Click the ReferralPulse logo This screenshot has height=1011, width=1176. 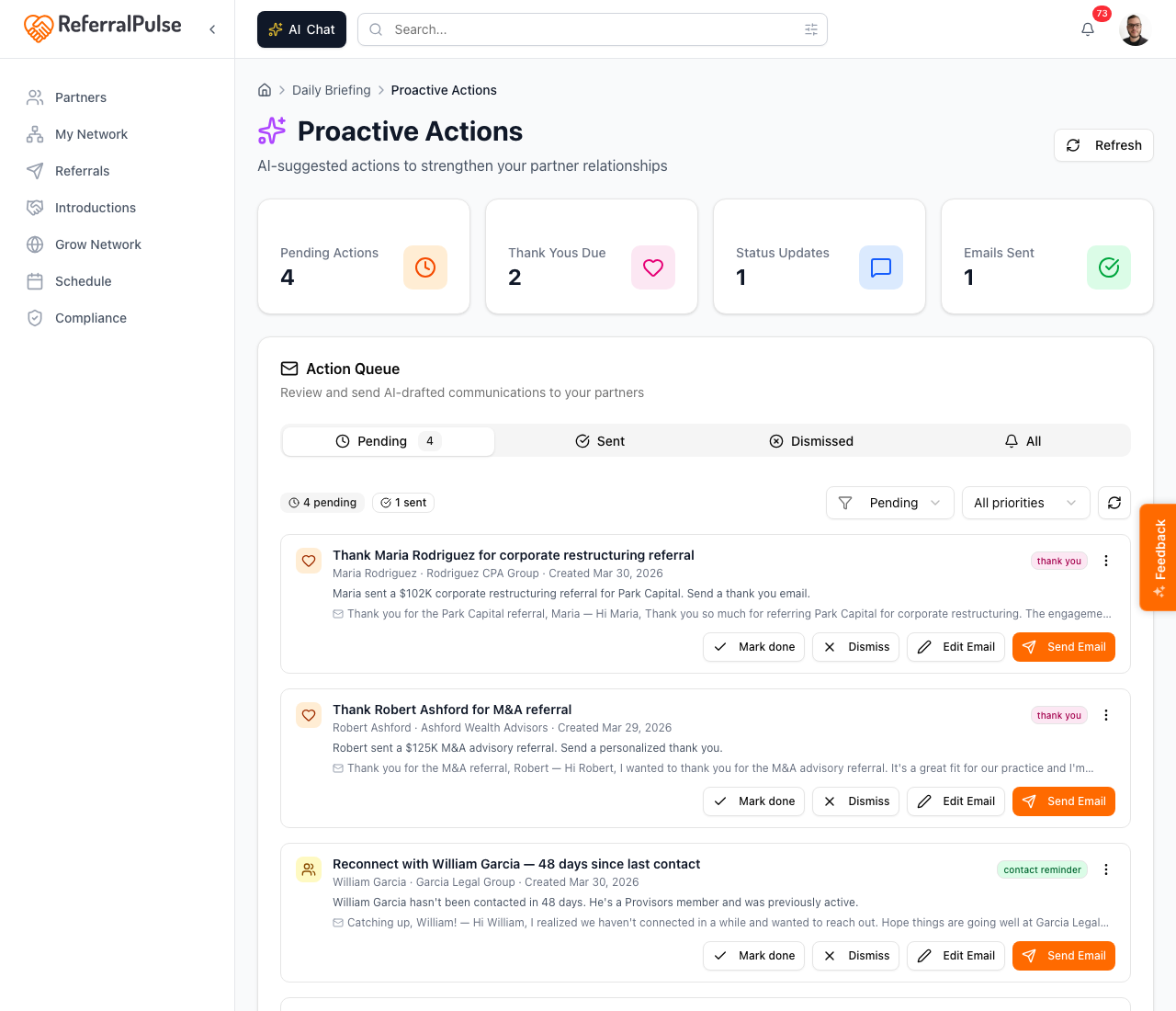tap(103, 28)
